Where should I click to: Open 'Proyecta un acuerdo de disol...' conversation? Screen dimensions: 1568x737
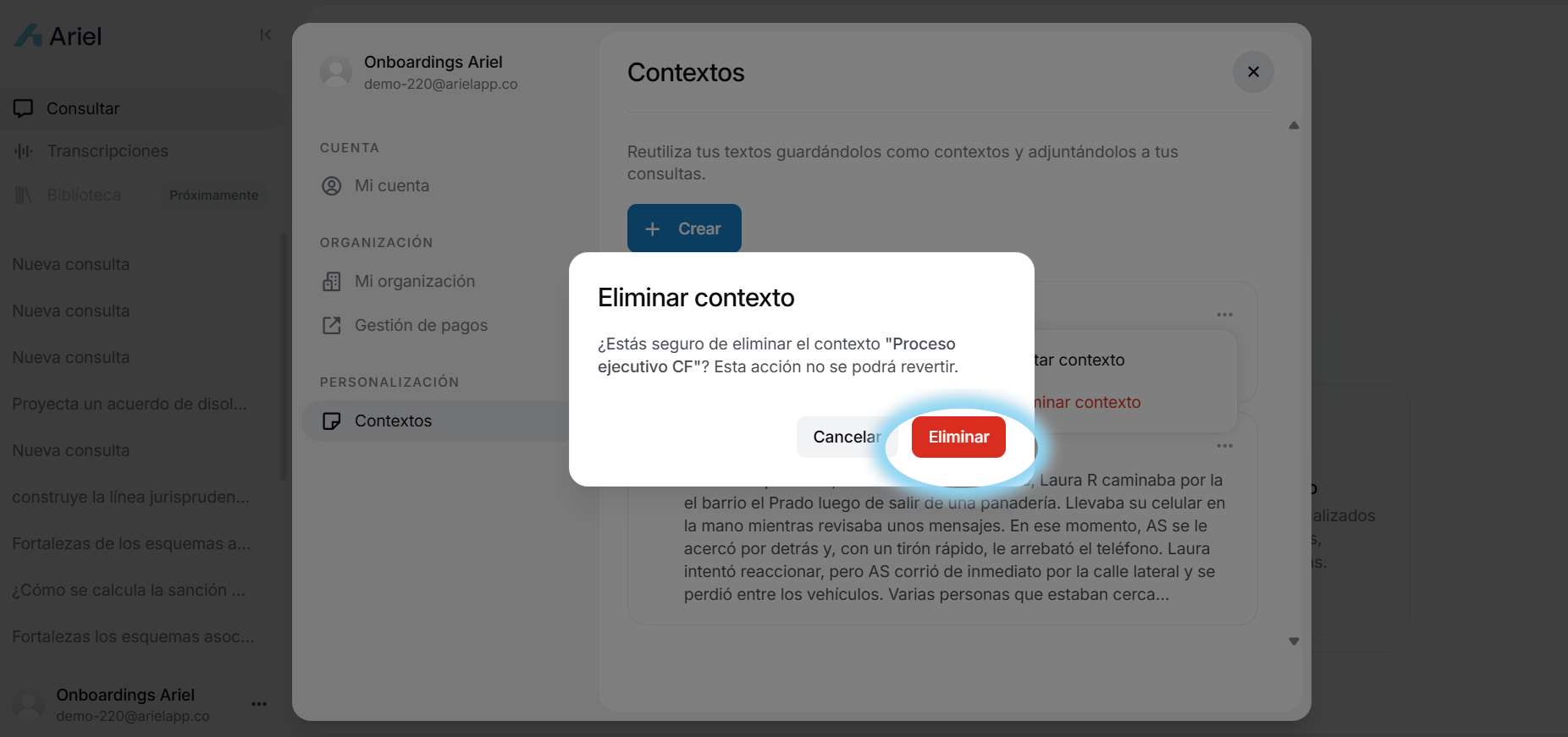coord(130,404)
